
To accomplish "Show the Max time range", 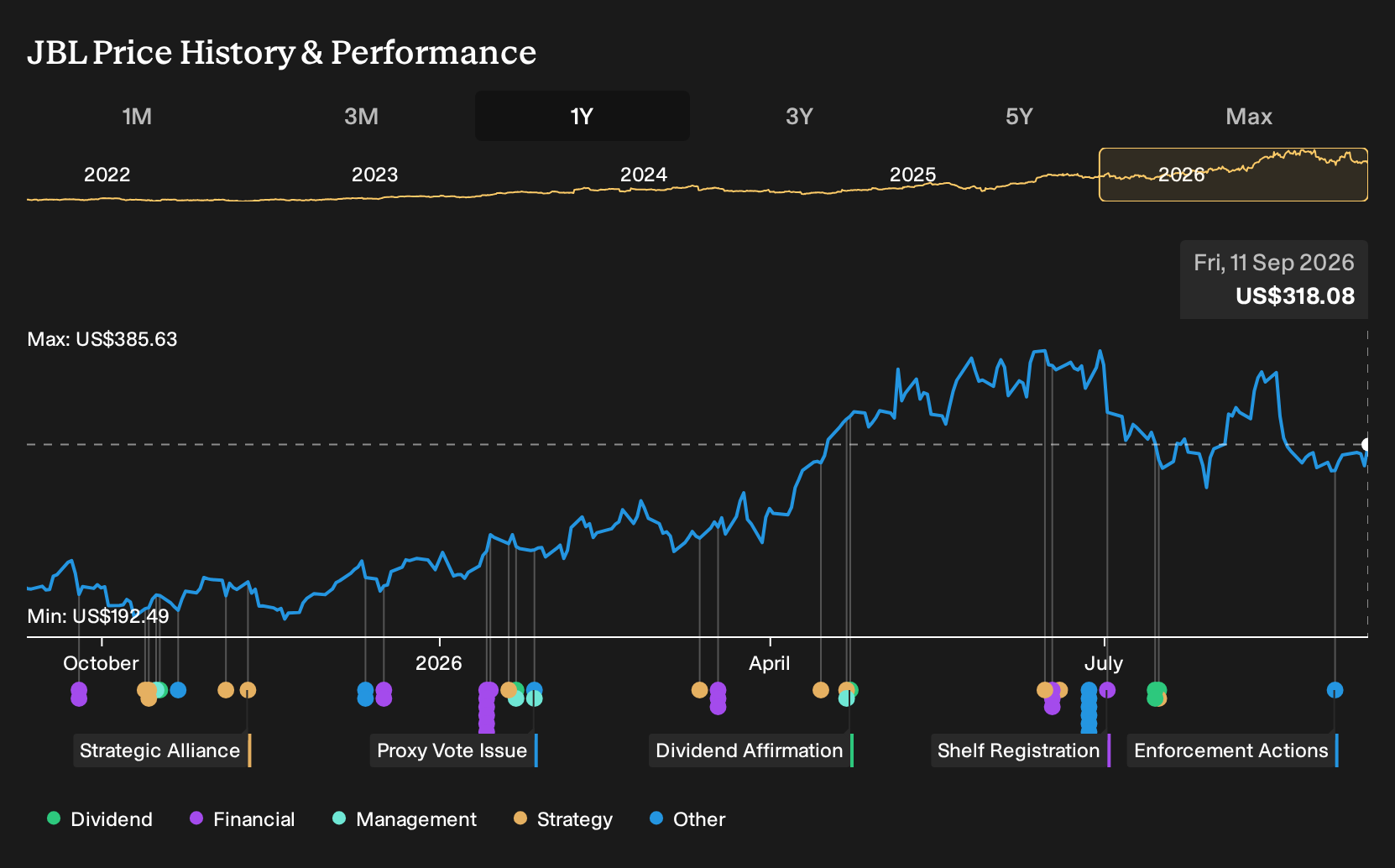I will click(x=1249, y=116).
